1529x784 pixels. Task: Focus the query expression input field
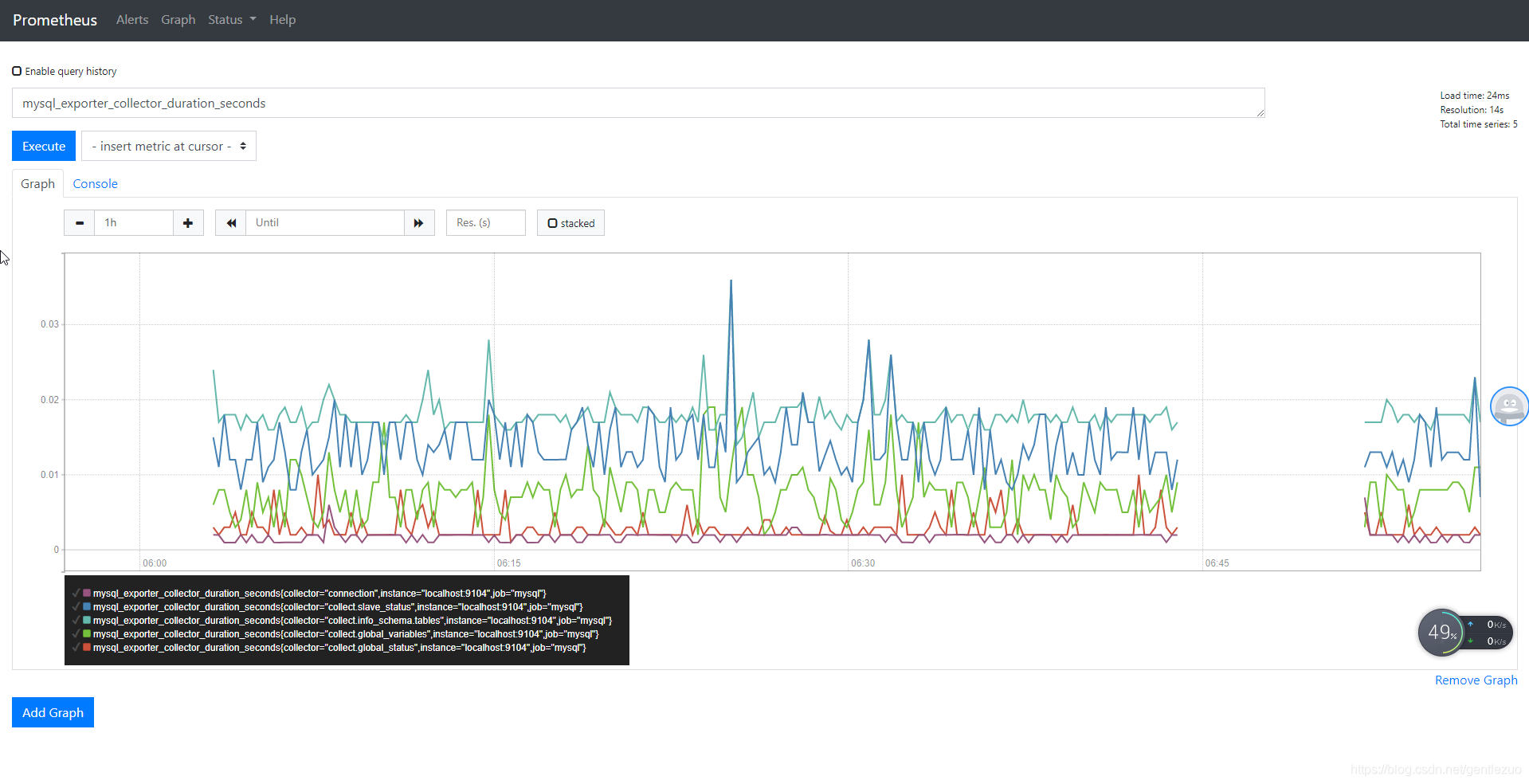(638, 103)
